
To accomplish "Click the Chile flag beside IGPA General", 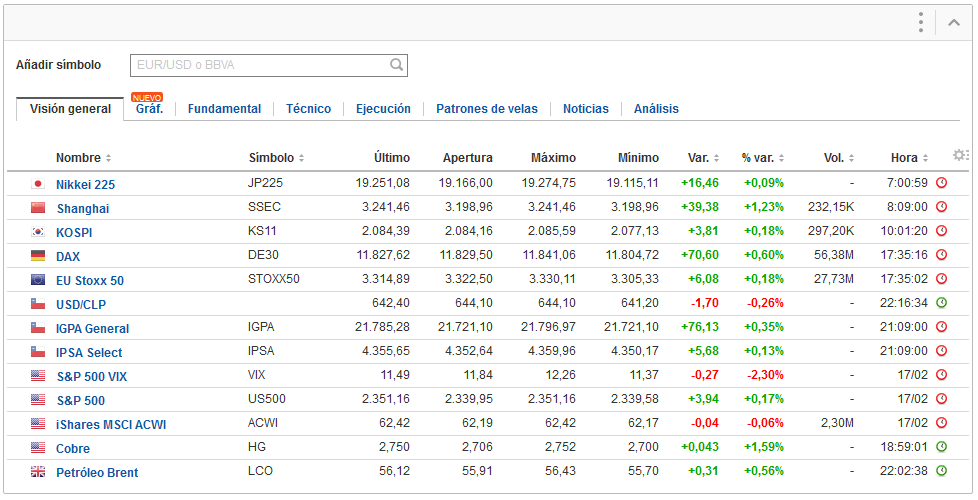I will (x=38, y=327).
